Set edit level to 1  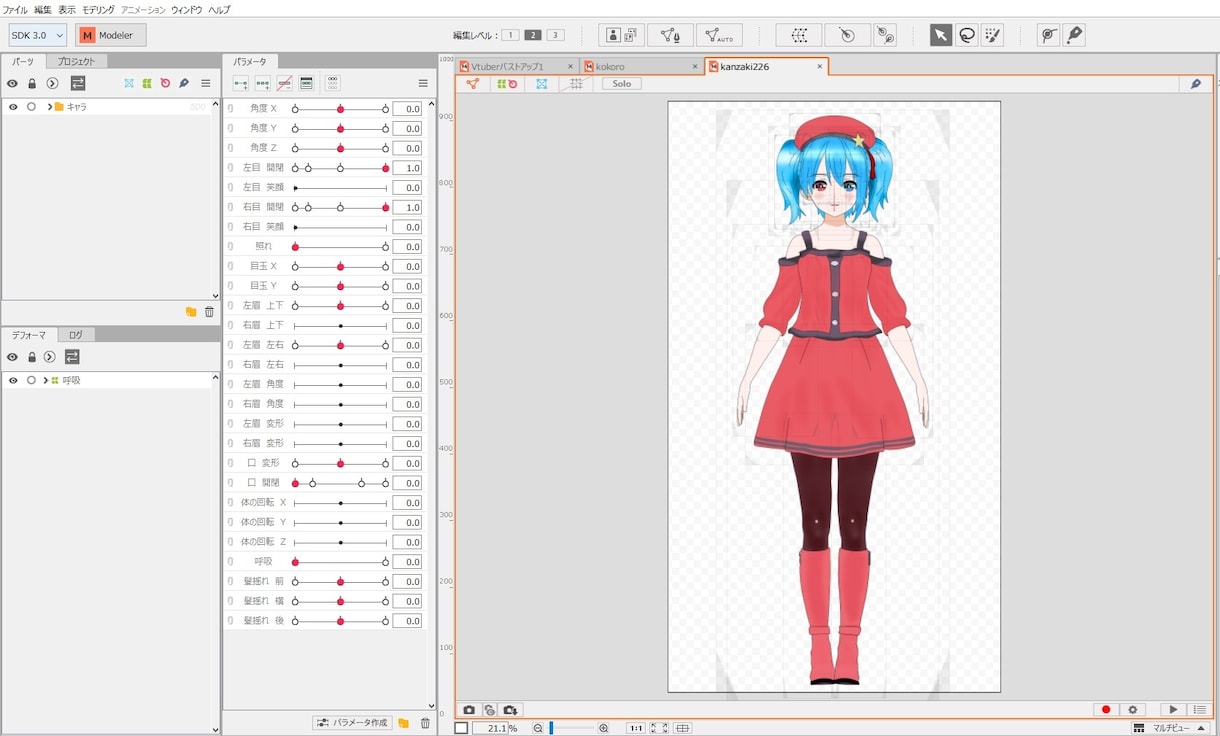click(x=510, y=35)
